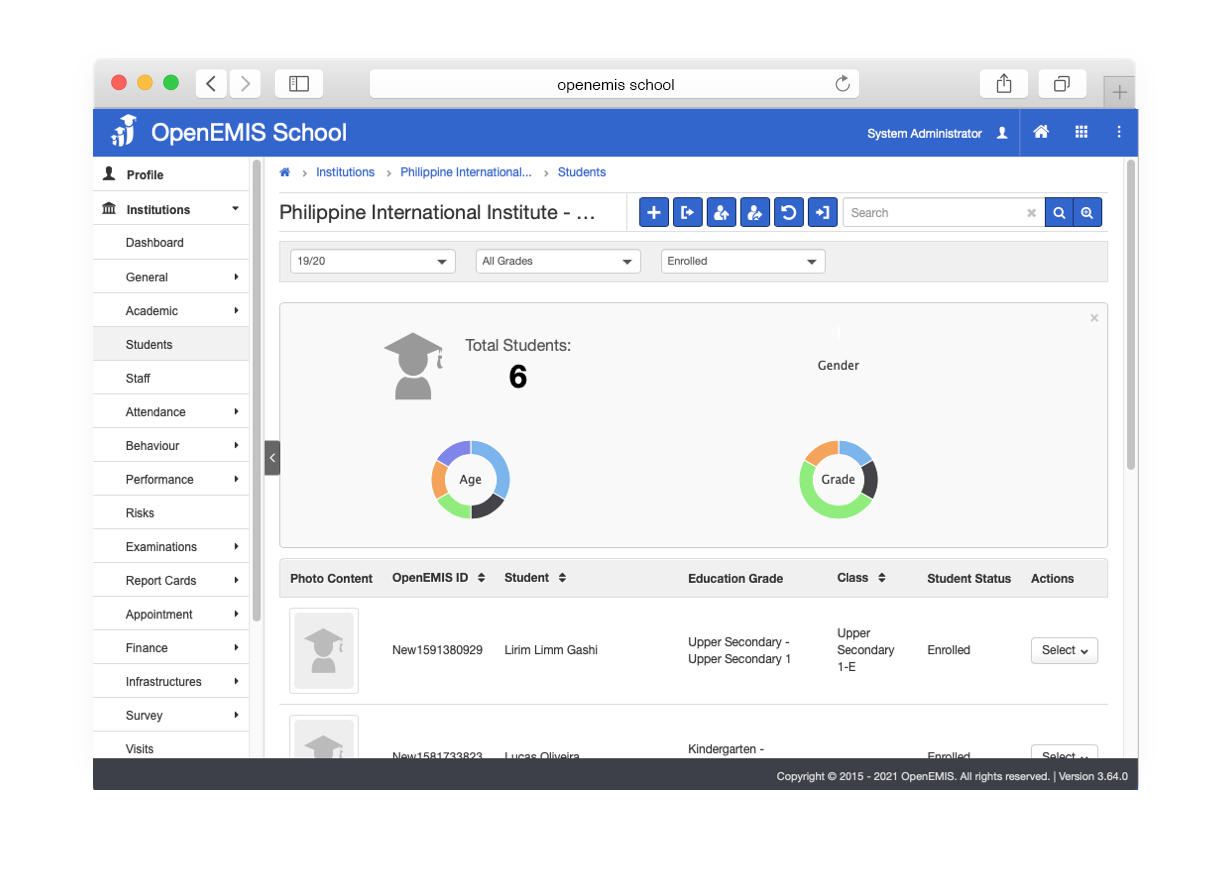Screen dimensions: 1230x896
Task: Expand the Academic submenu
Action: (236, 311)
